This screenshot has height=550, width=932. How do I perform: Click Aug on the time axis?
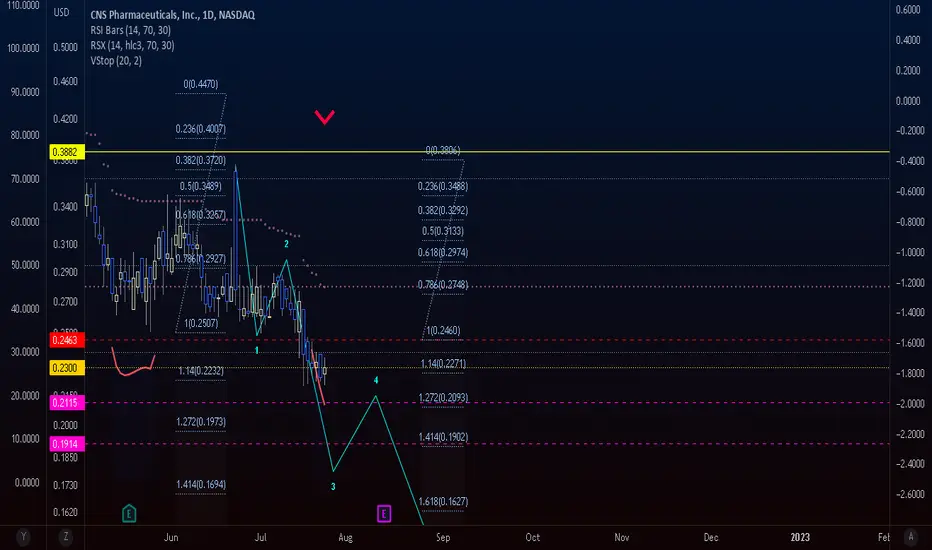point(345,537)
